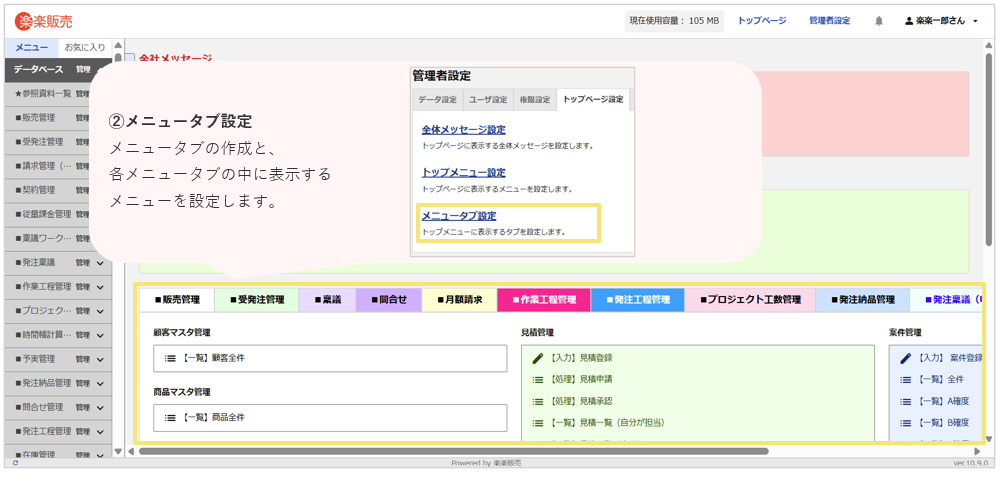Switch to the メニュー sidebar tab

(x=31, y=48)
